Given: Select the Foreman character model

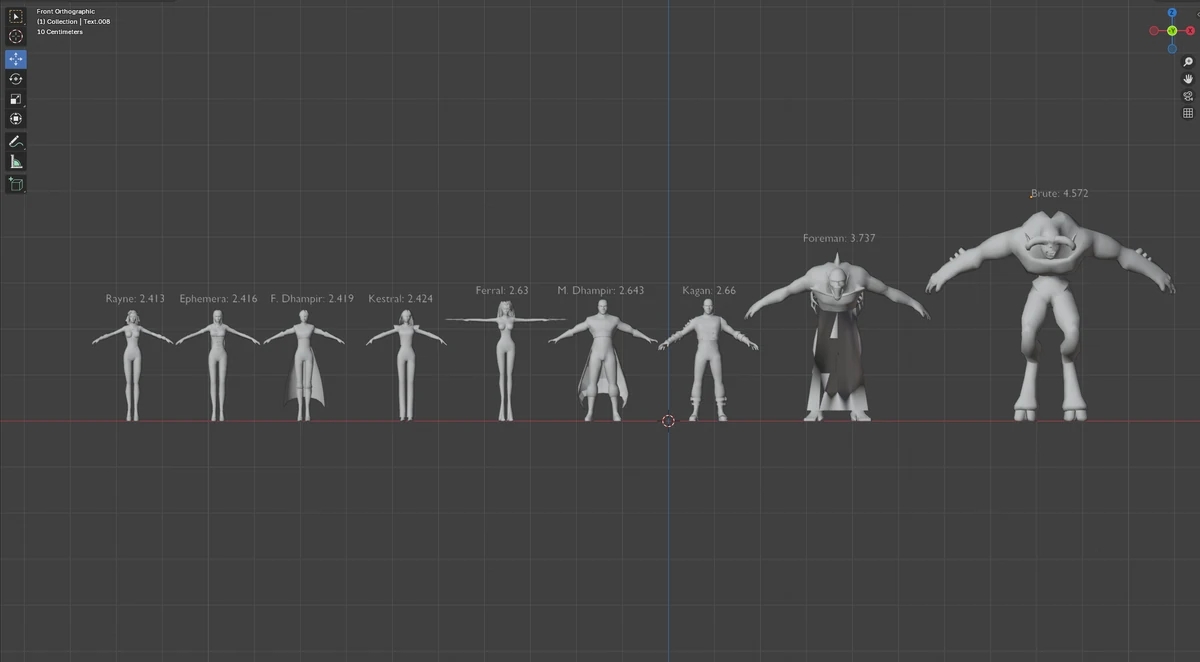Looking at the screenshot, I should pyautogui.click(x=837, y=340).
